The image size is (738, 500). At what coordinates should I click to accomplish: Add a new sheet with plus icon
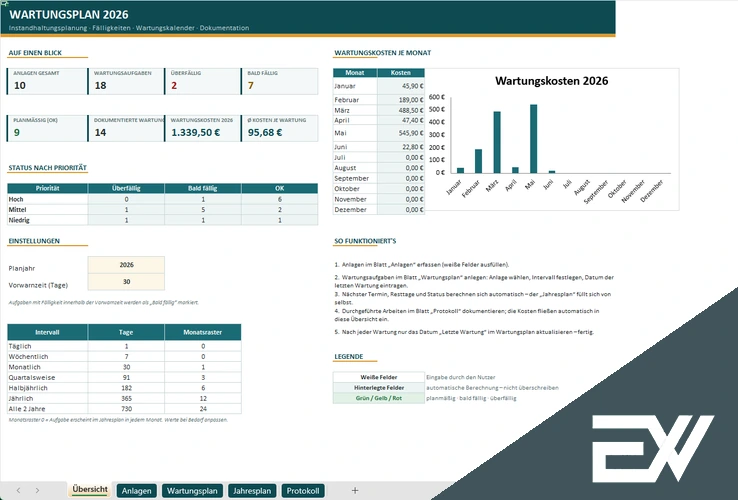(355, 491)
